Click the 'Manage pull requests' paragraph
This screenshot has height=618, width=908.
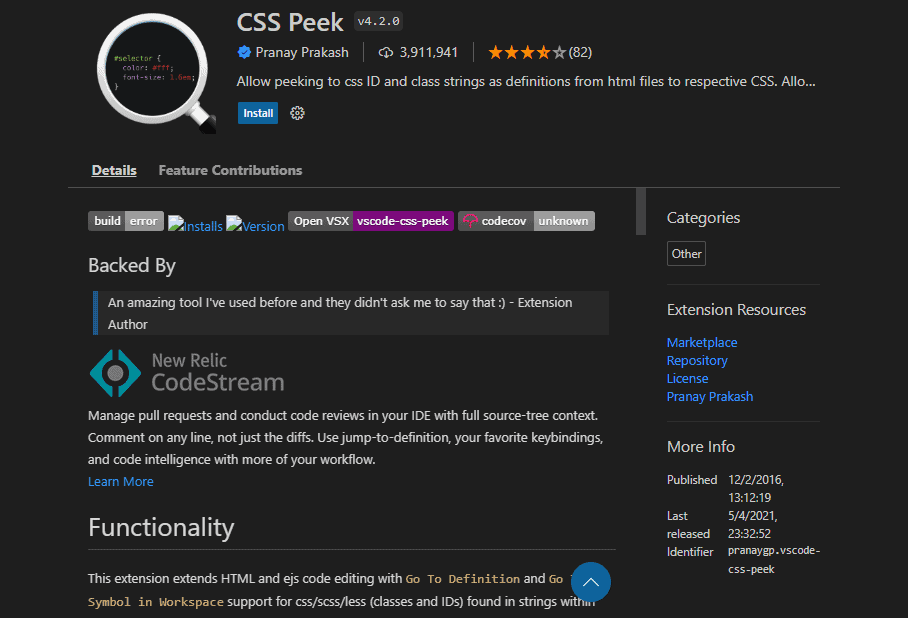coord(346,437)
